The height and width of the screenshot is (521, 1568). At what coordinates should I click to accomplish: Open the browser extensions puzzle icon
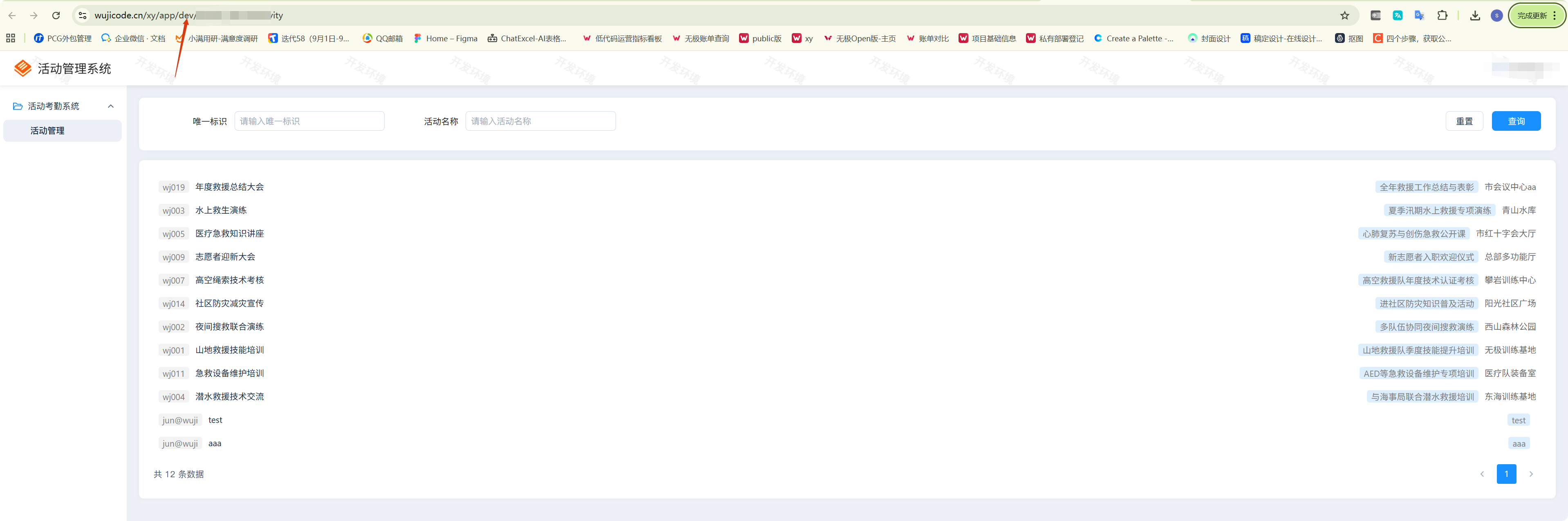pos(1442,16)
